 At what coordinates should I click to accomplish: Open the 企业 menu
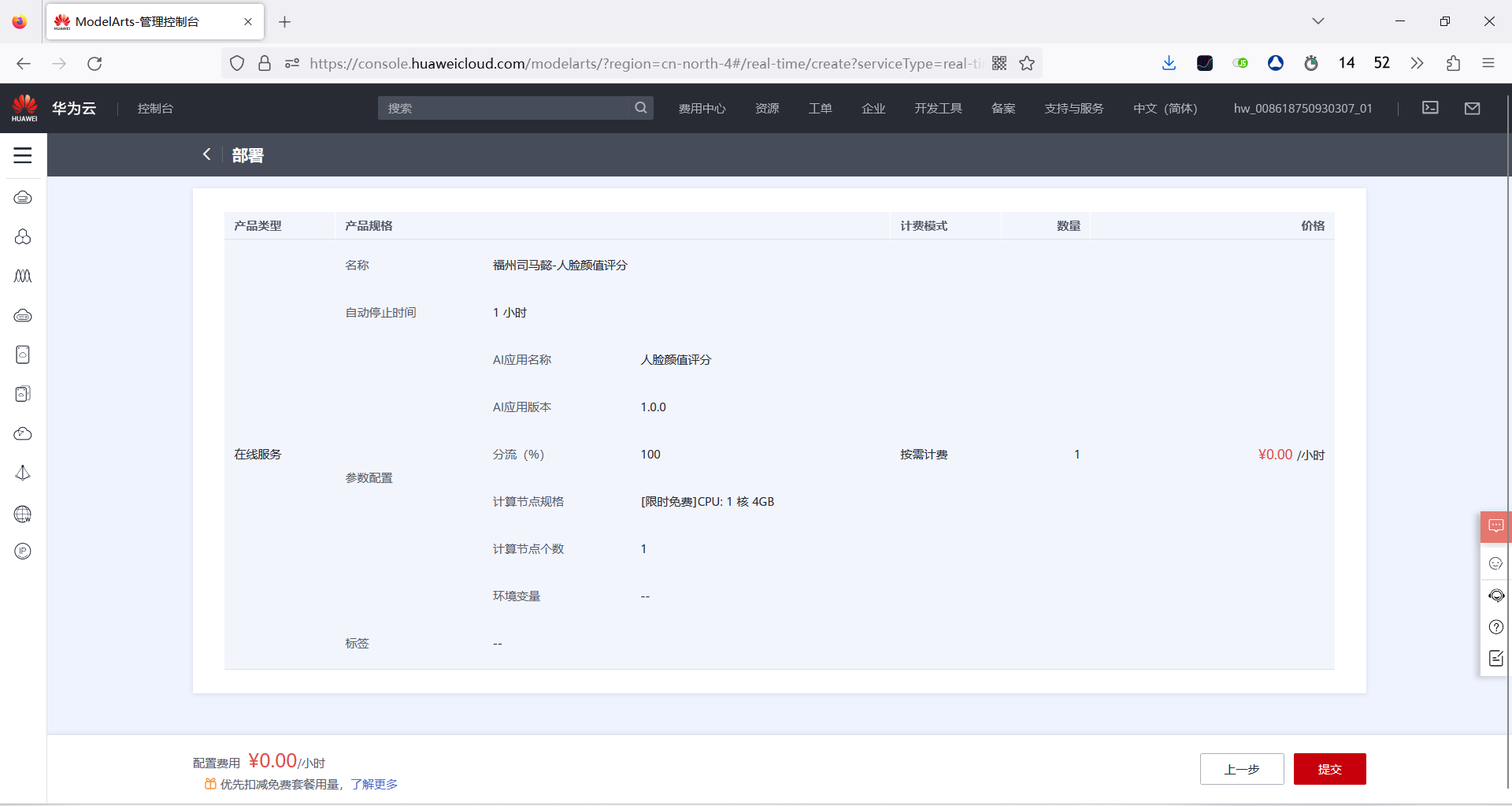tap(873, 108)
